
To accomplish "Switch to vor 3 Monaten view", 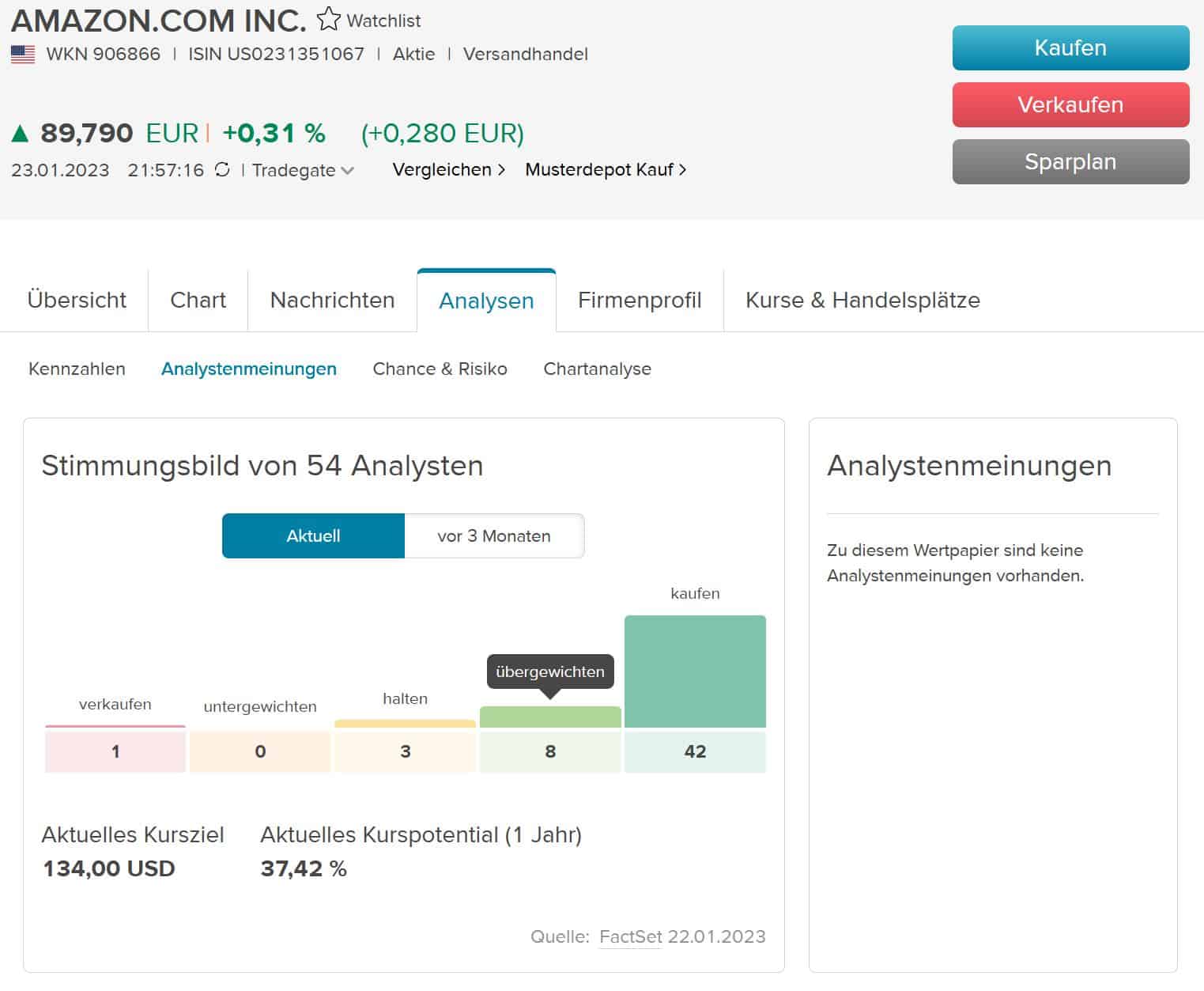I will pos(494,535).
